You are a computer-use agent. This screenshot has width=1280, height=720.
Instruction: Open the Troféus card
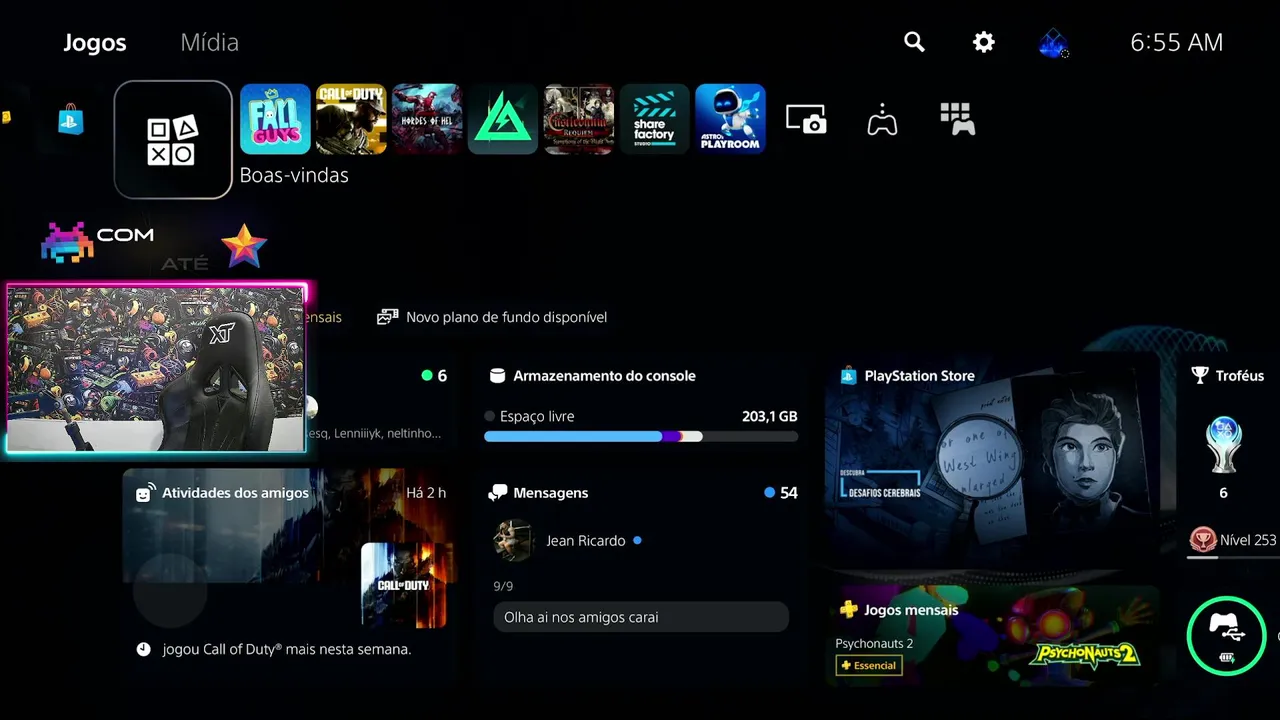[1230, 460]
